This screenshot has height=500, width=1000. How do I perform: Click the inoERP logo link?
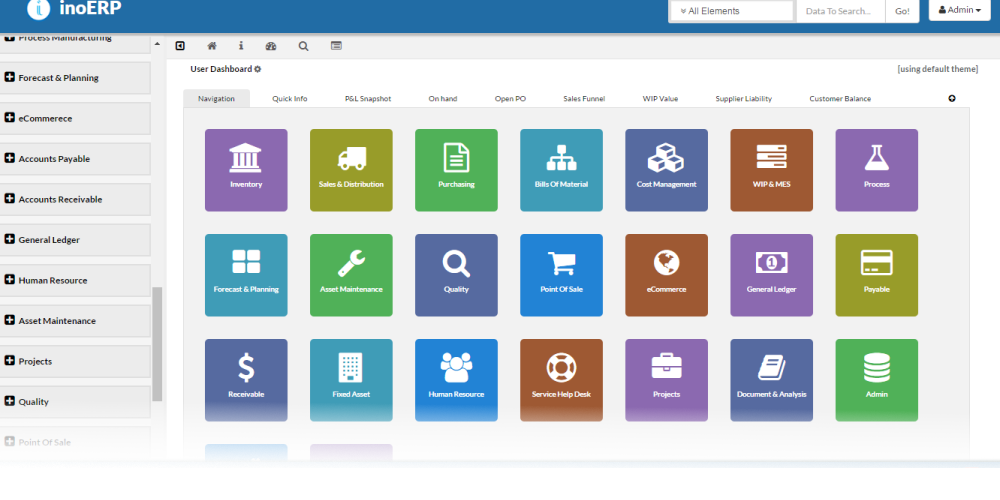click(x=74, y=8)
